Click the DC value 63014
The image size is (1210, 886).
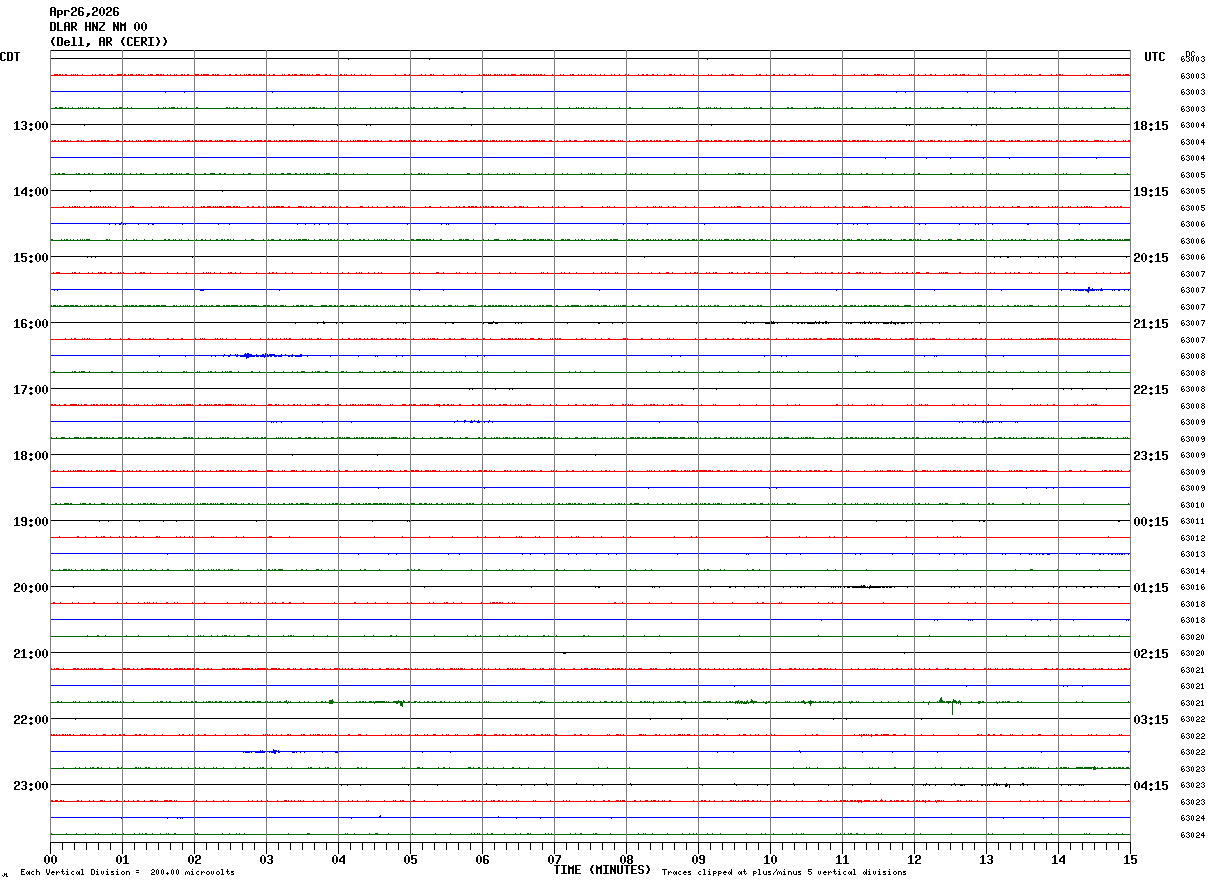pos(1192,571)
